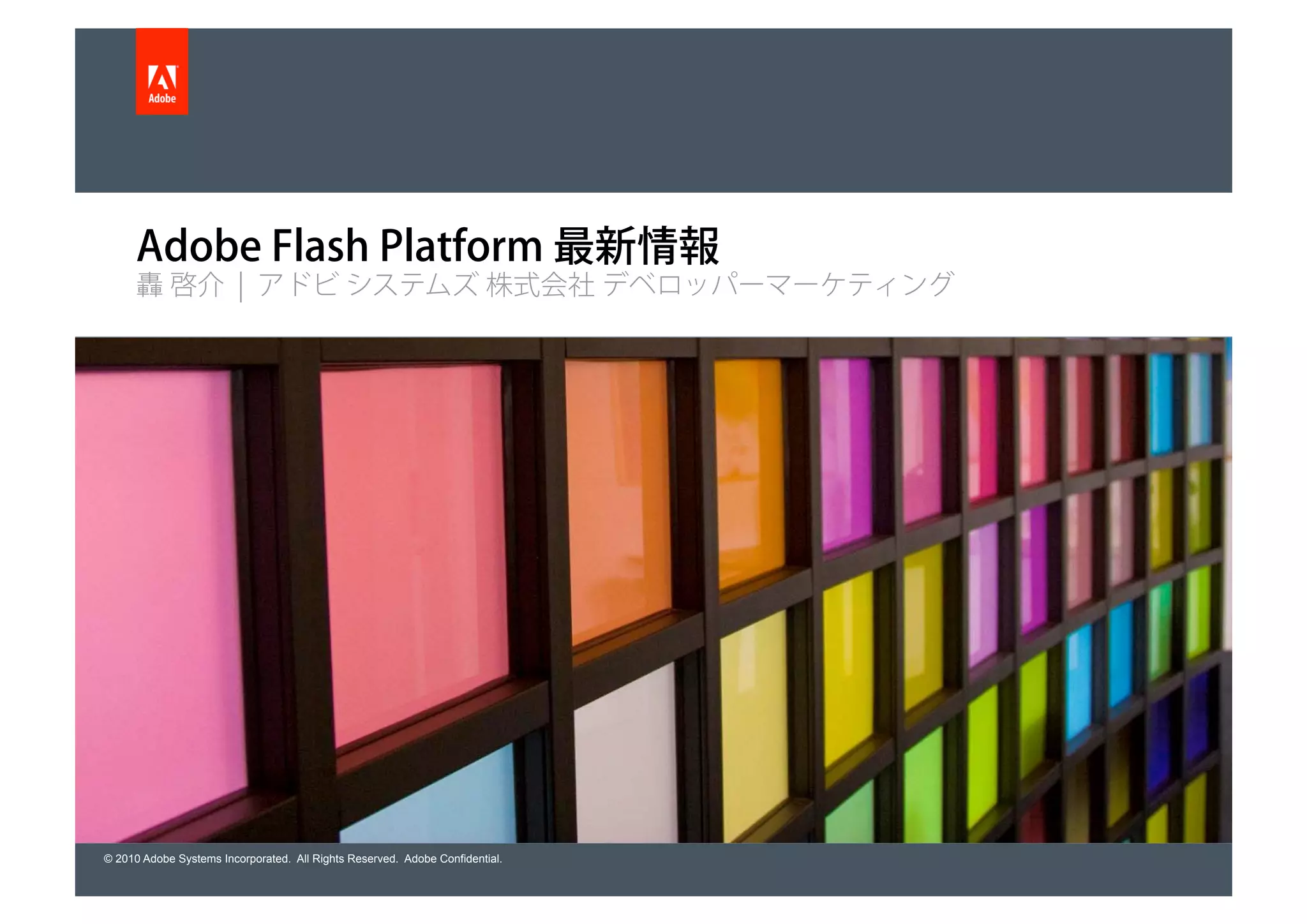The image size is (1307, 924).
Task: Select the cyan blue panel at top right
Action: click(1163, 402)
